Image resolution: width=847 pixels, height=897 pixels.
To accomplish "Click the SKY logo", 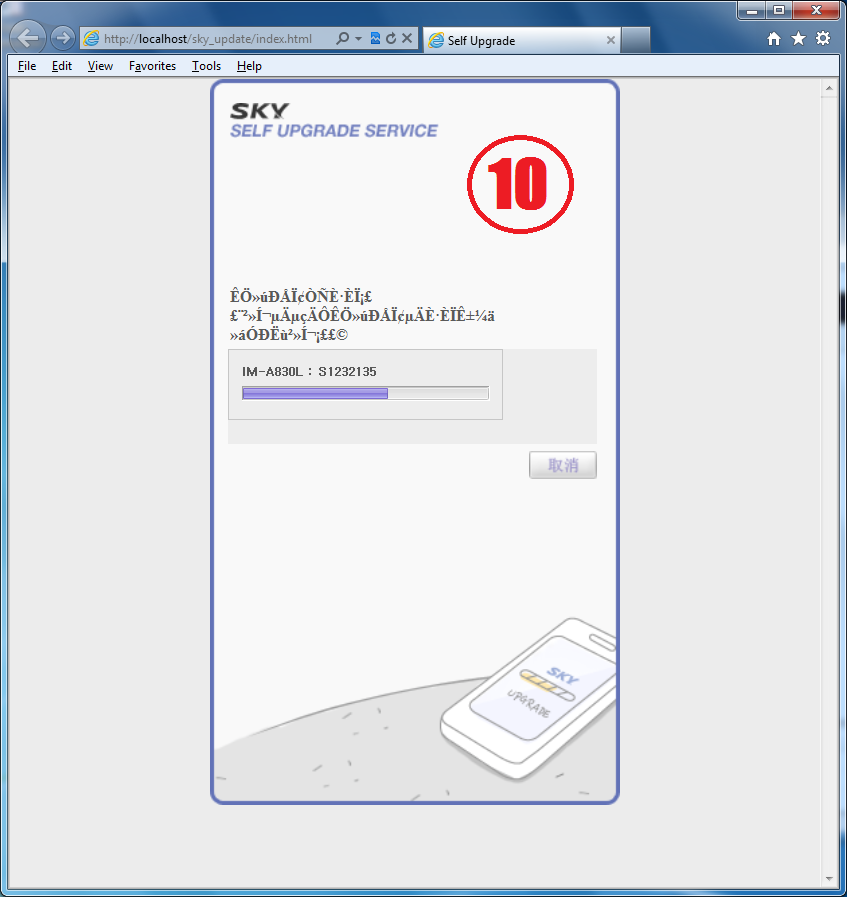I will point(259,111).
